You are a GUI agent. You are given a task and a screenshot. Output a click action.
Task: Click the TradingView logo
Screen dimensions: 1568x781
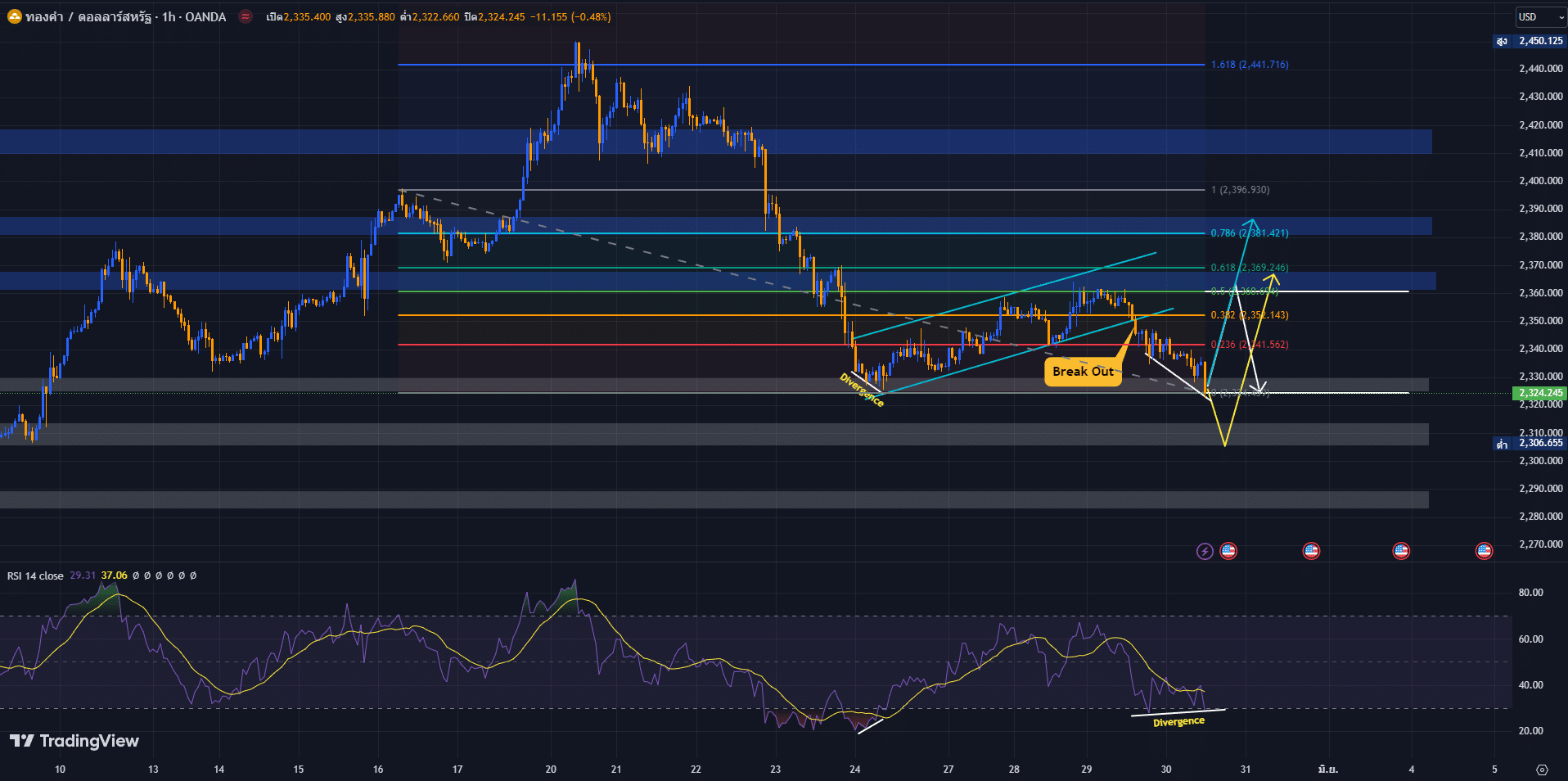coord(74,741)
